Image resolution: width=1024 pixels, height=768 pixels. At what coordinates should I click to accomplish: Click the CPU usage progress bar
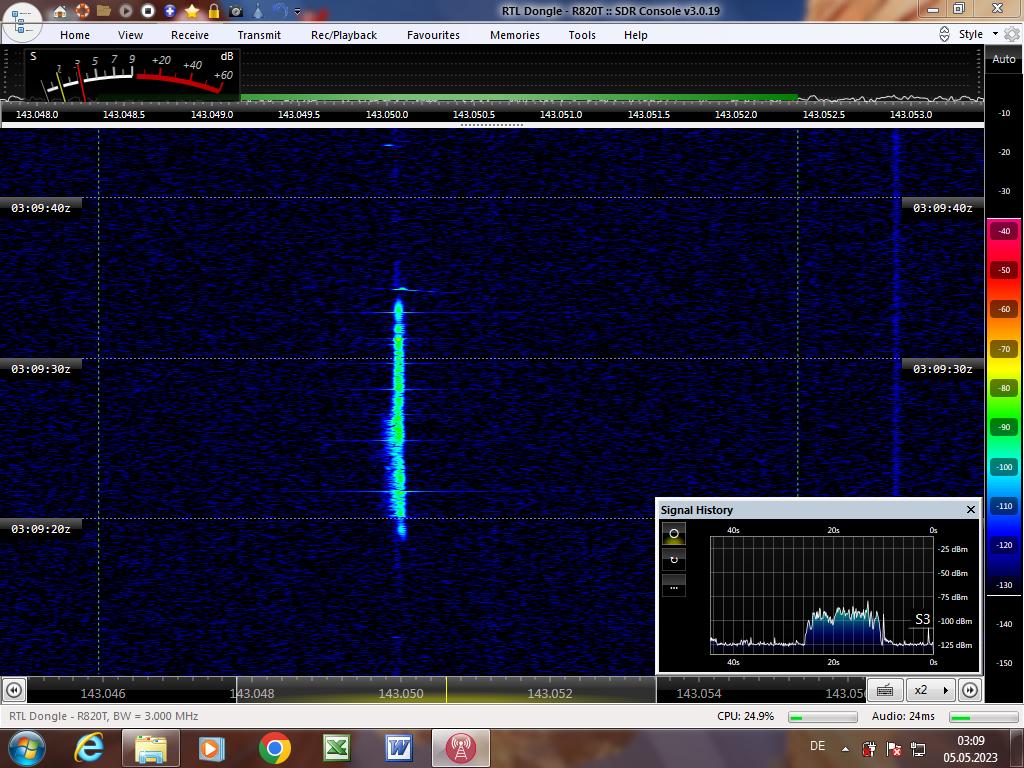pyautogui.click(x=823, y=717)
